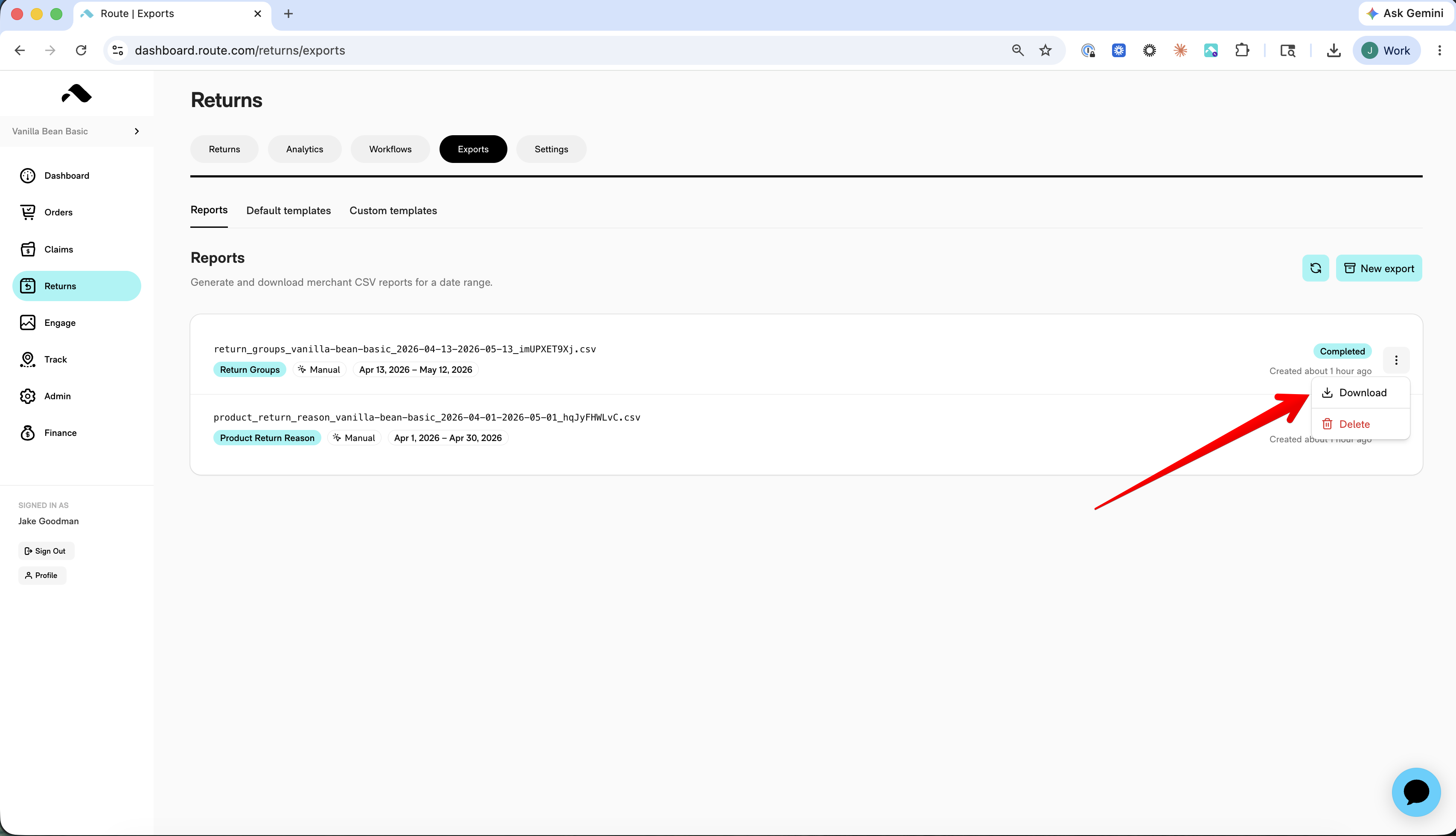Image resolution: width=1456 pixels, height=836 pixels.
Task: Click the Product Return Reason tag
Action: [267, 438]
